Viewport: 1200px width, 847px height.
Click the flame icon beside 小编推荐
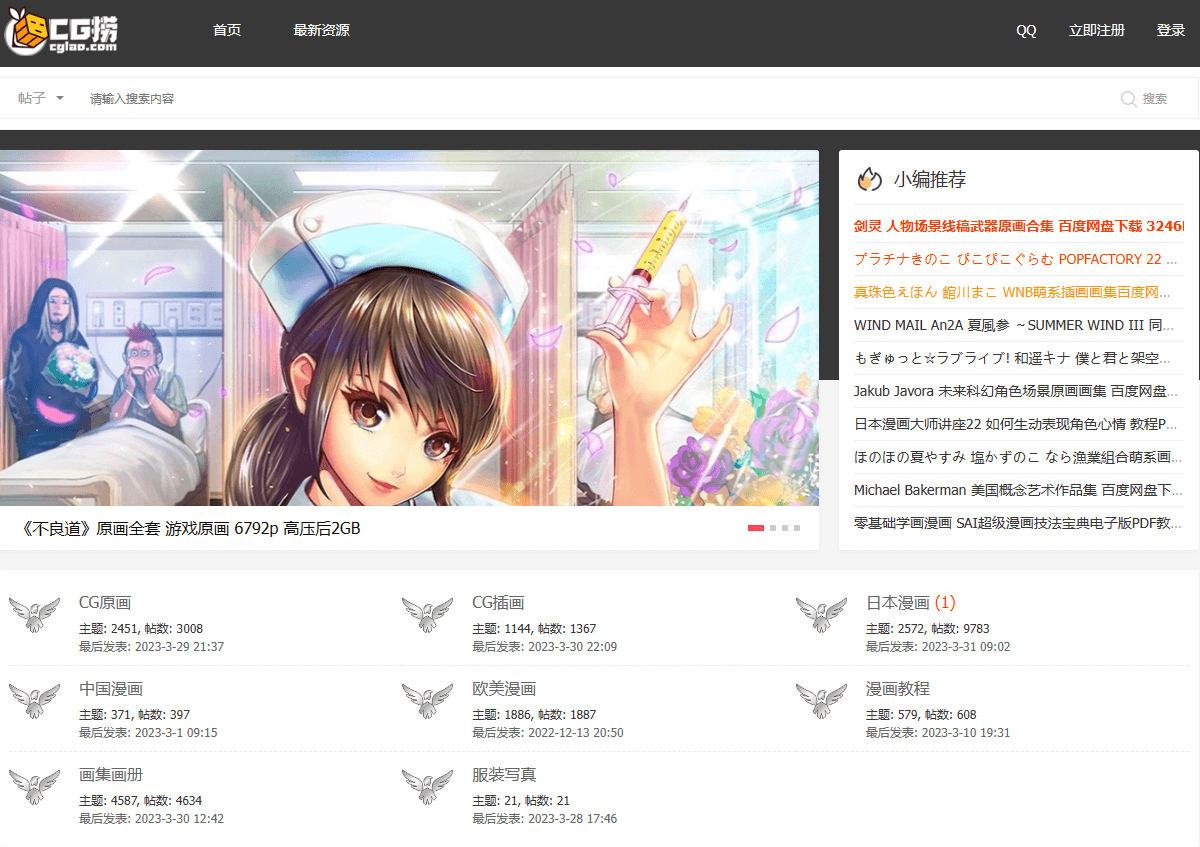pos(869,180)
